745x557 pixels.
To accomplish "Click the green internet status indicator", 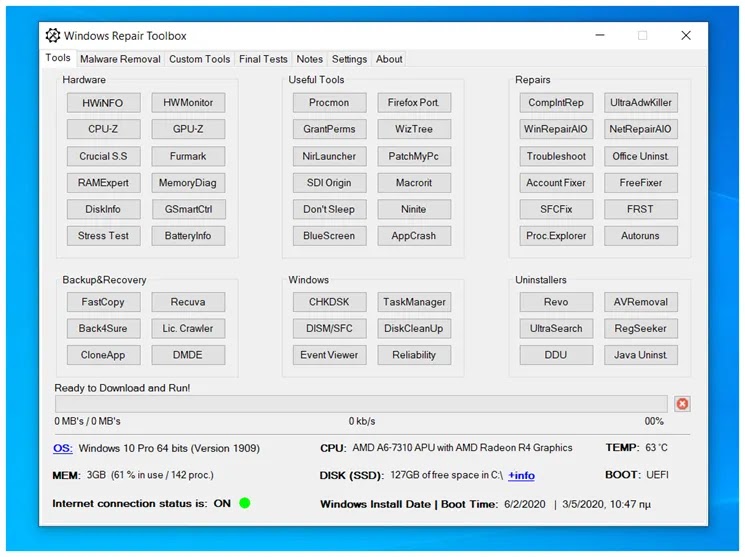I will [x=245, y=503].
